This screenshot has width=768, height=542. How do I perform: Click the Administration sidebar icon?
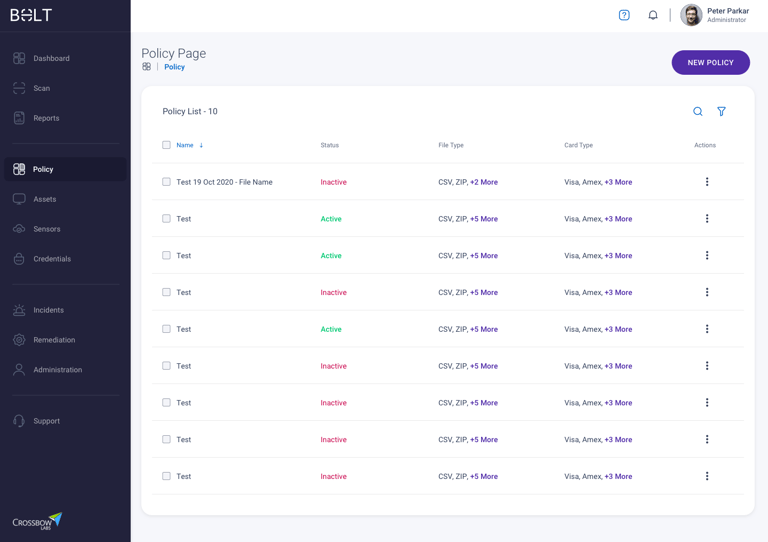(x=19, y=370)
